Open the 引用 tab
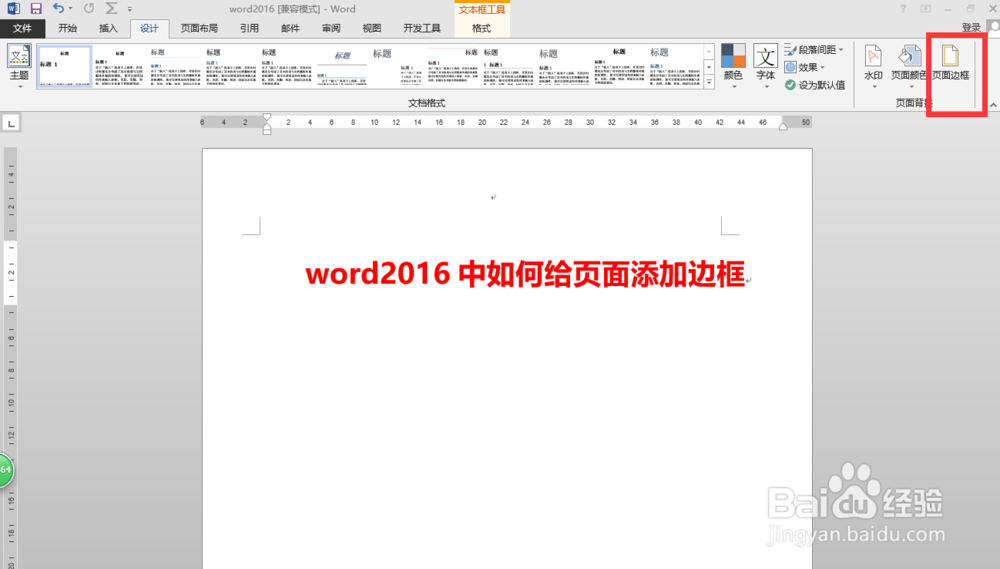 [249, 28]
